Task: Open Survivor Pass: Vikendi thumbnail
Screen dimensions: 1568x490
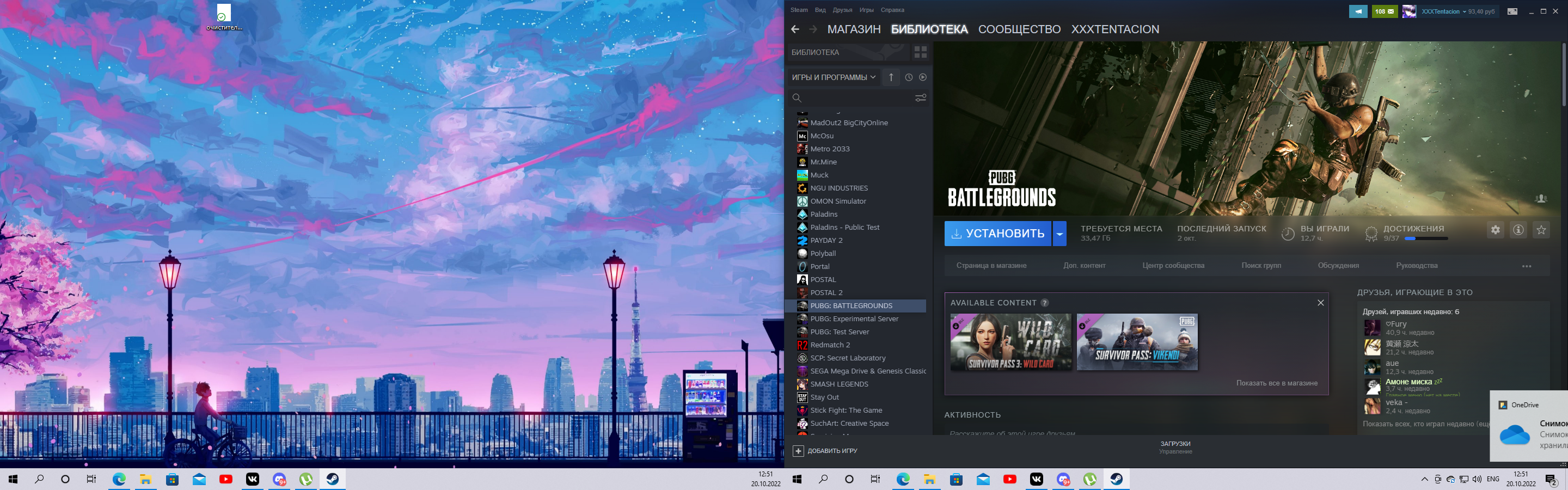Action: point(1136,341)
